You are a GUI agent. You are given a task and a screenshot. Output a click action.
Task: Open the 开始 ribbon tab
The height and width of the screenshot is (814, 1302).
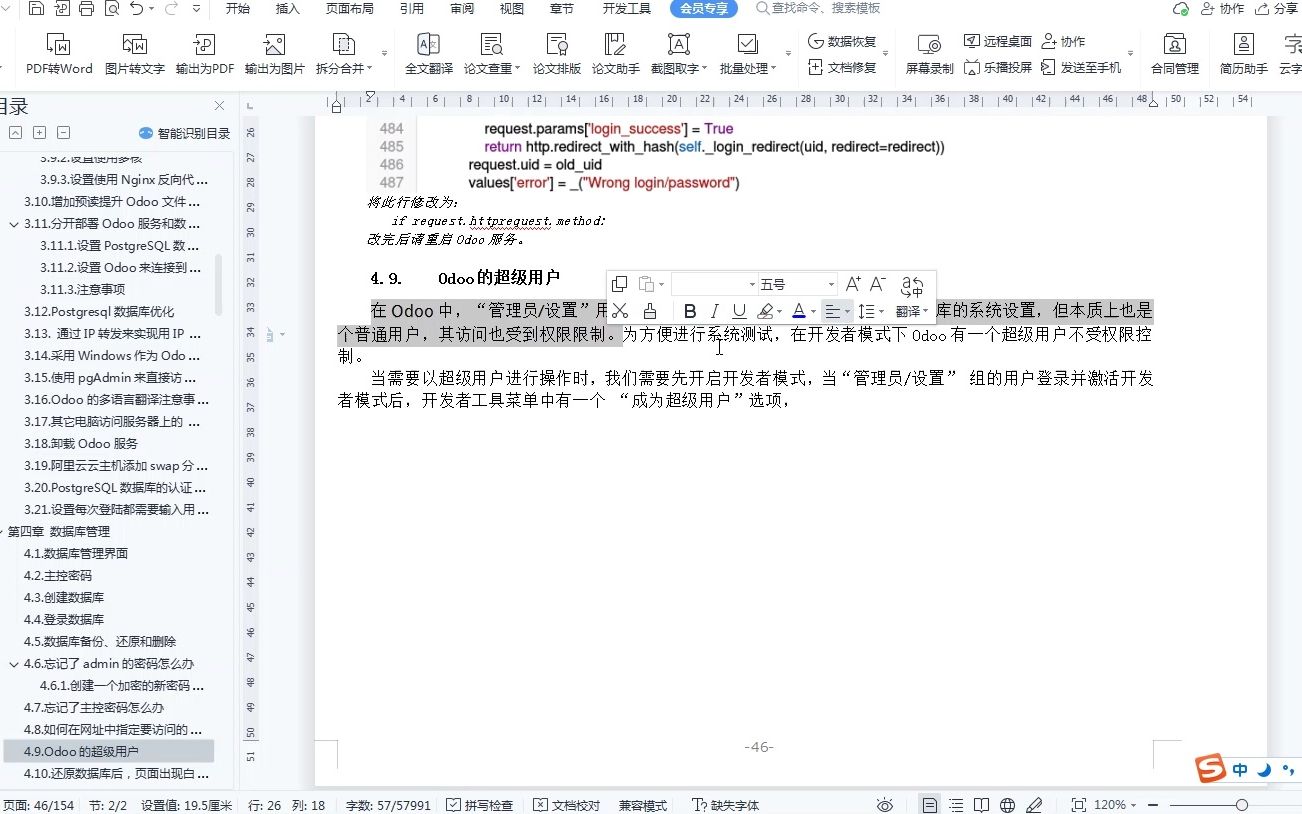coord(238,9)
